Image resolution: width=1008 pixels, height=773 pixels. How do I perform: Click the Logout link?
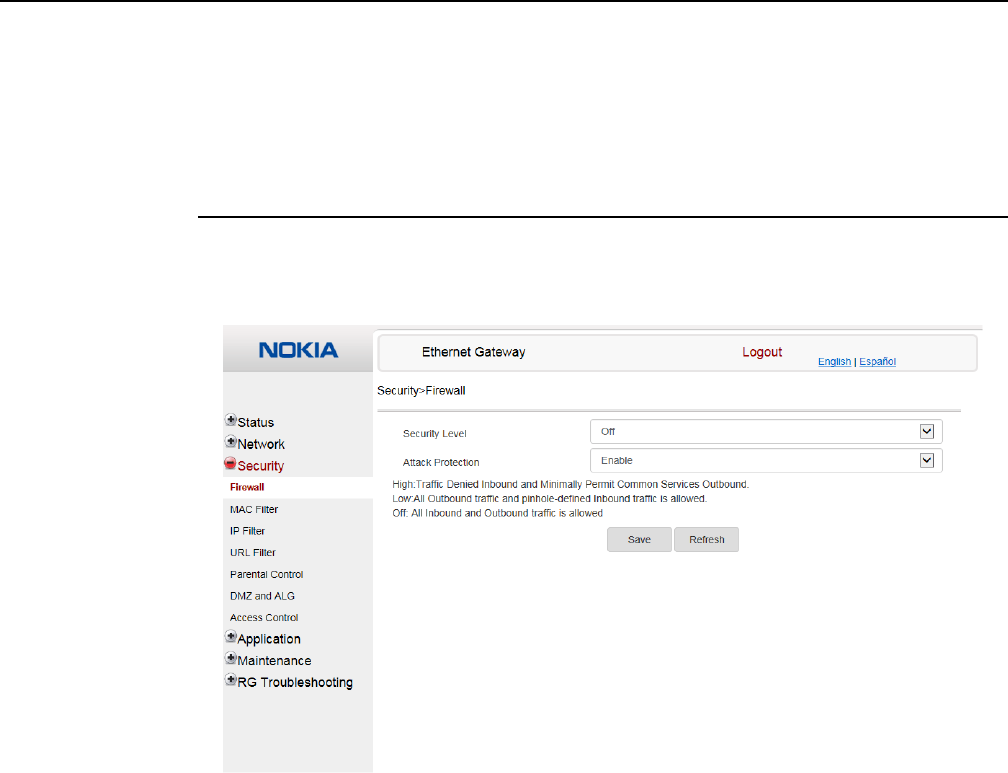[x=762, y=352]
